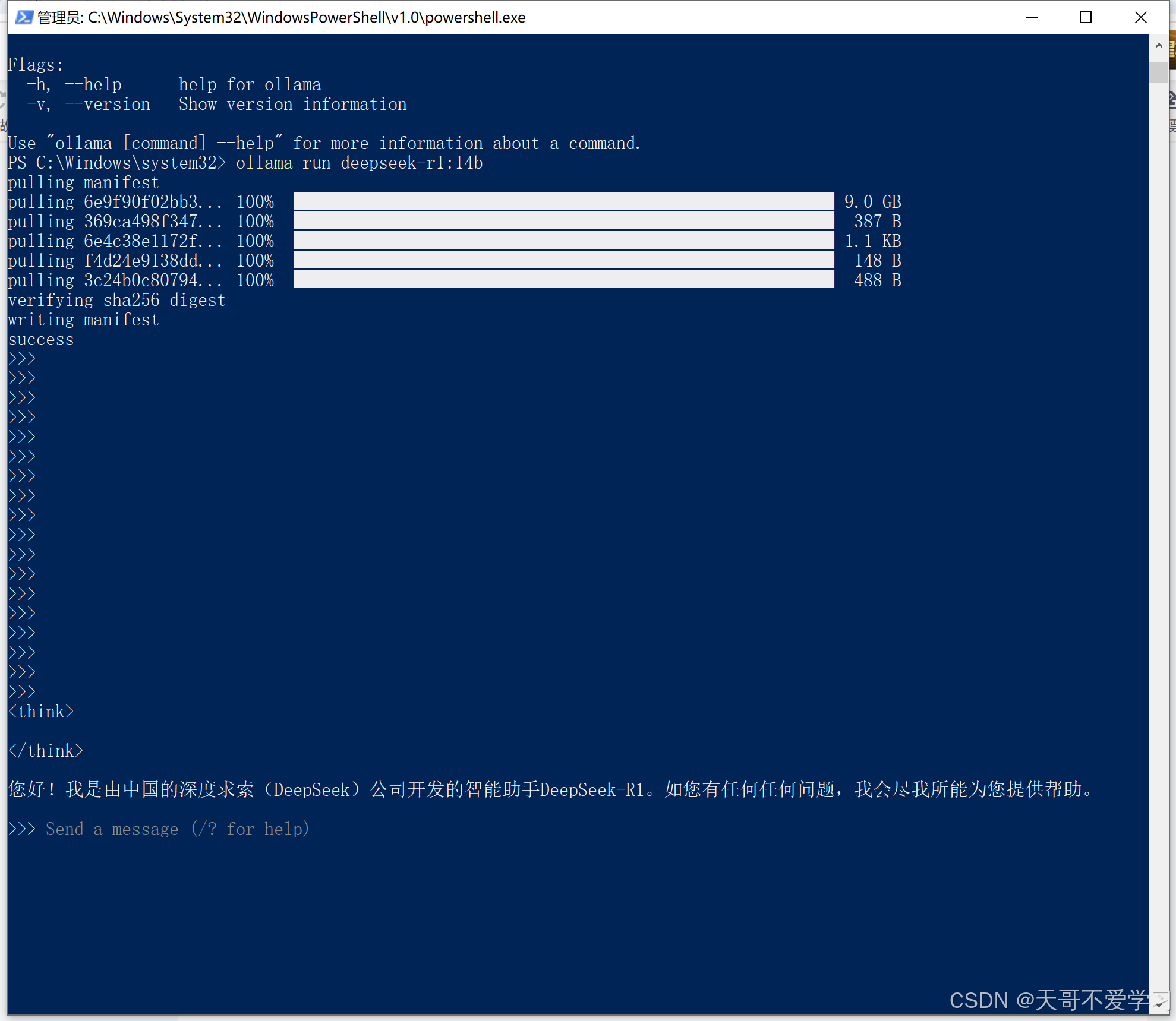Click the --version flag text

(108, 104)
